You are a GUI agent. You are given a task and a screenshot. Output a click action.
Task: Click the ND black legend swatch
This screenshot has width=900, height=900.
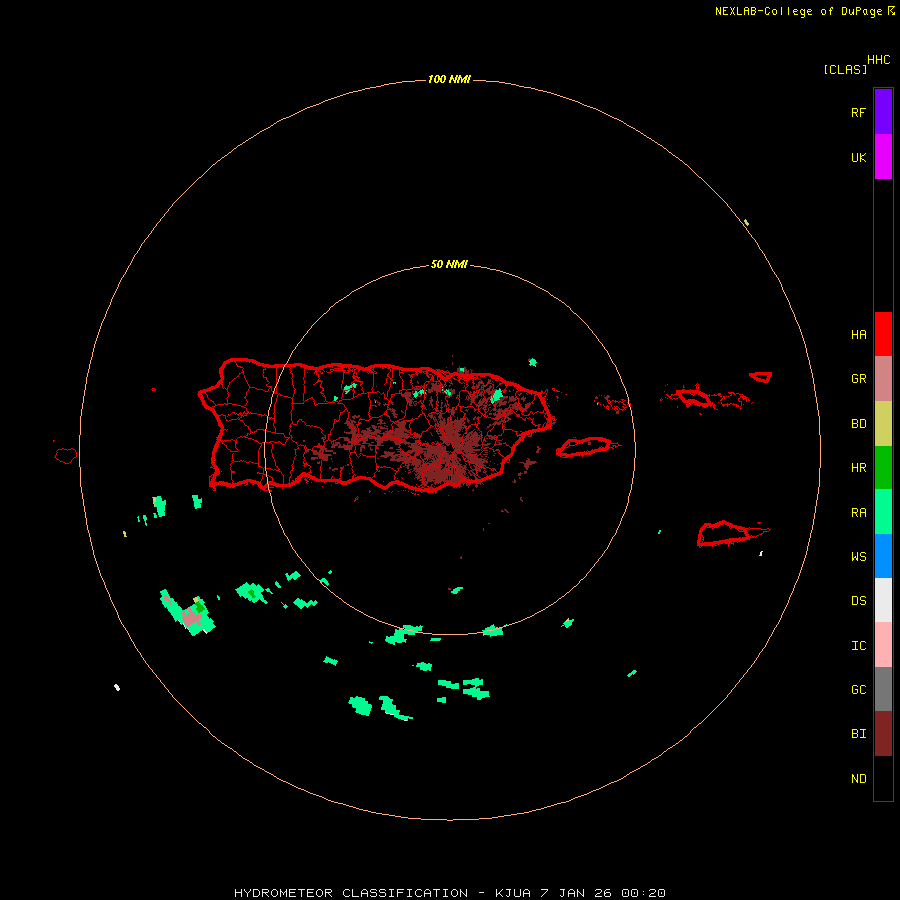pyautogui.click(x=883, y=778)
